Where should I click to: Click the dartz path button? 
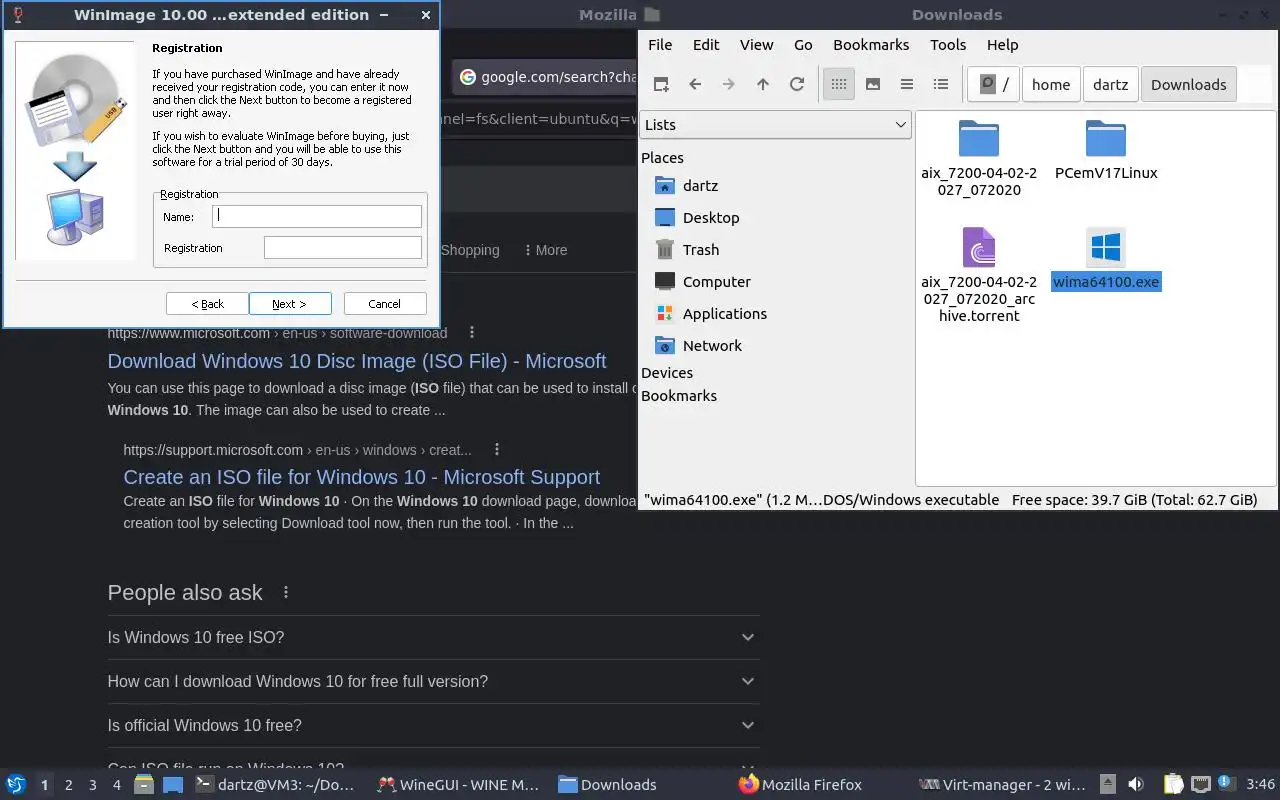(1110, 84)
